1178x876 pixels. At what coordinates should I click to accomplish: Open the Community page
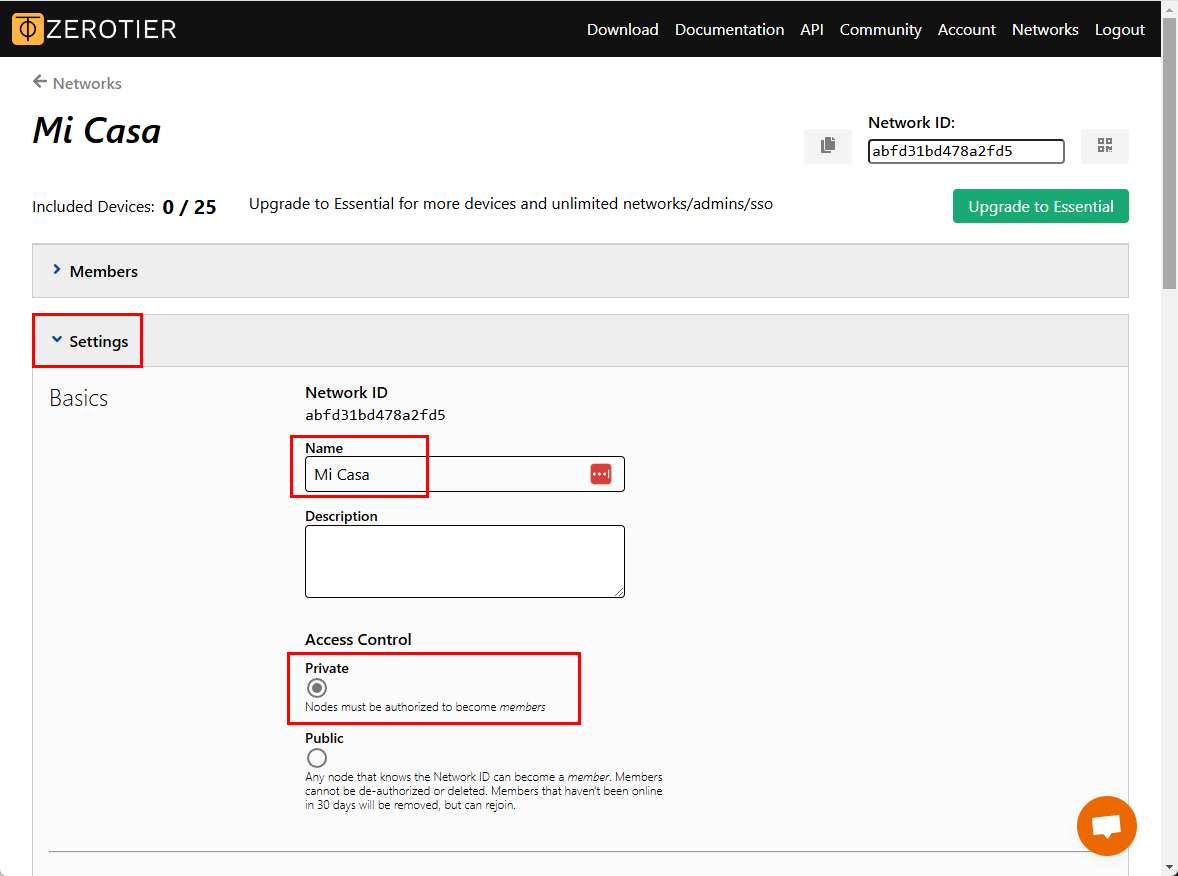click(880, 30)
